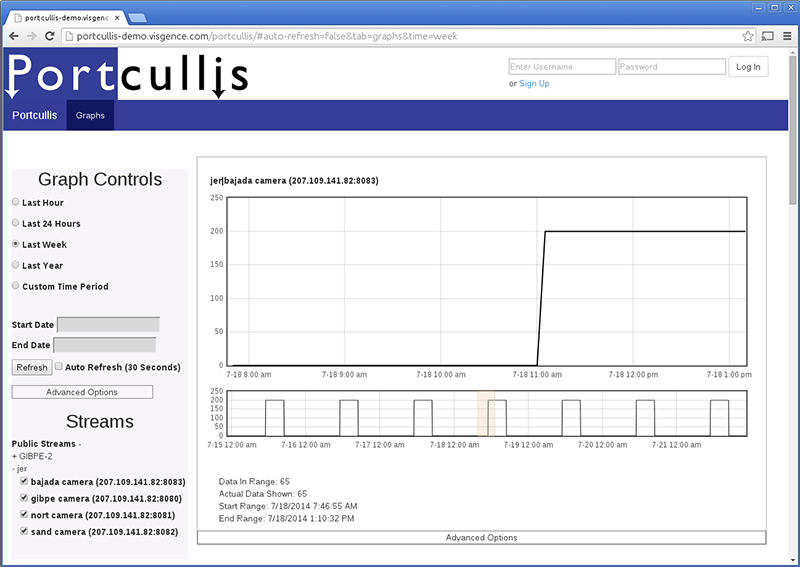The height and width of the screenshot is (567, 800).
Task: Open the Chrome hamburger menu
Action: click(787, 36)
